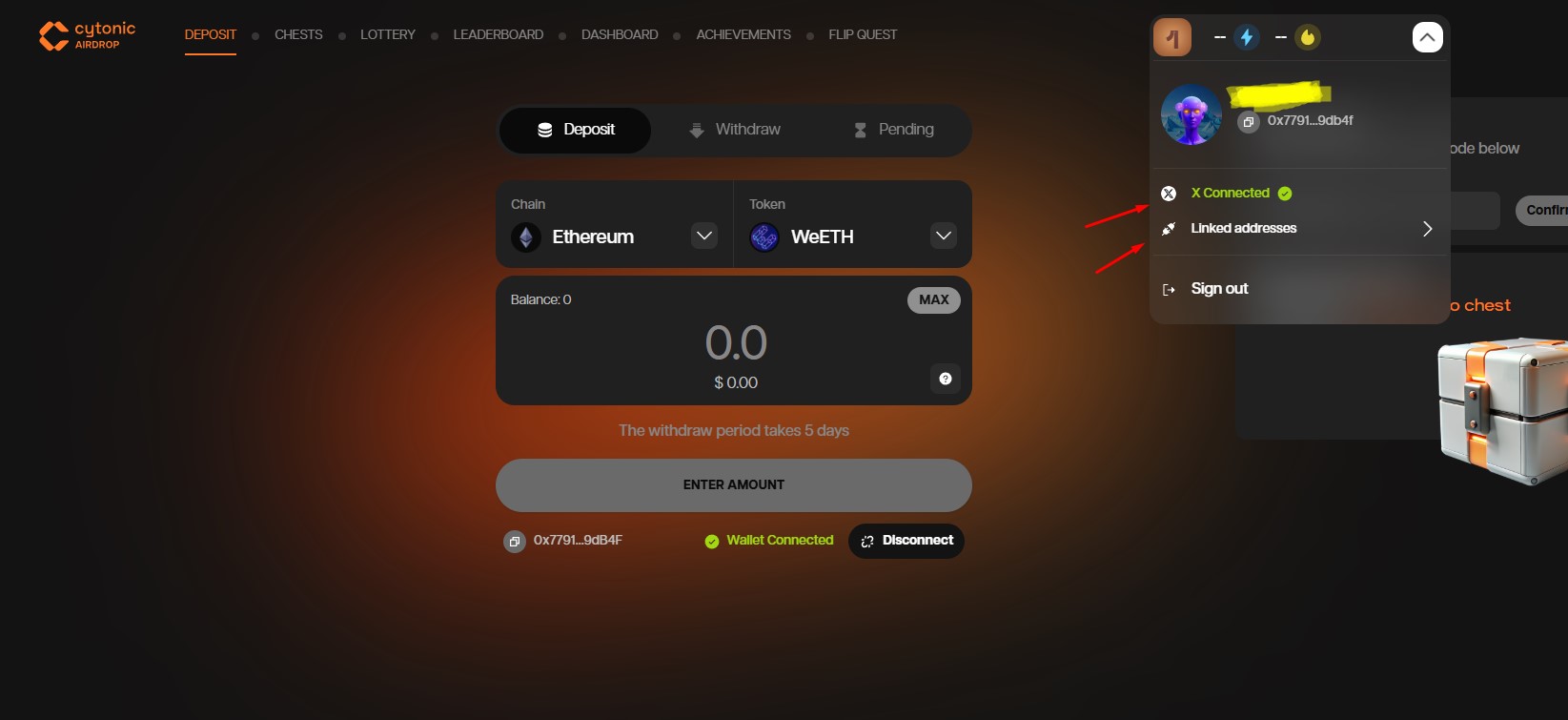Open the Leaderboard nav item
This screenshot has height=720, width=1568.
tap(499, 34)
